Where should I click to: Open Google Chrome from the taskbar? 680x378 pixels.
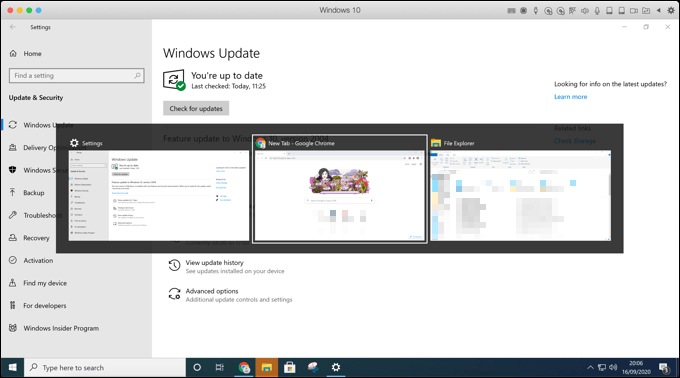tap(244, 368)
